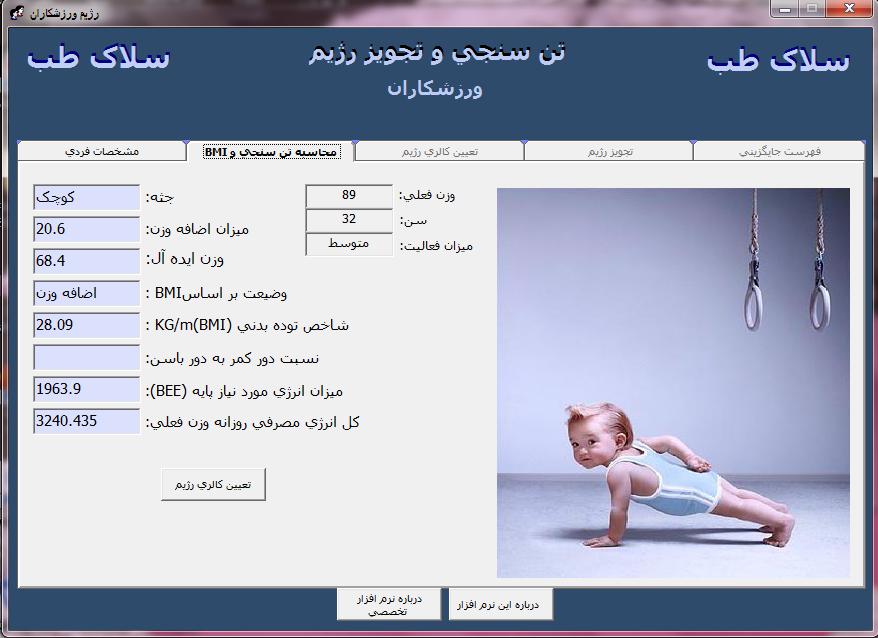Select the سن field showing 32

349,219
